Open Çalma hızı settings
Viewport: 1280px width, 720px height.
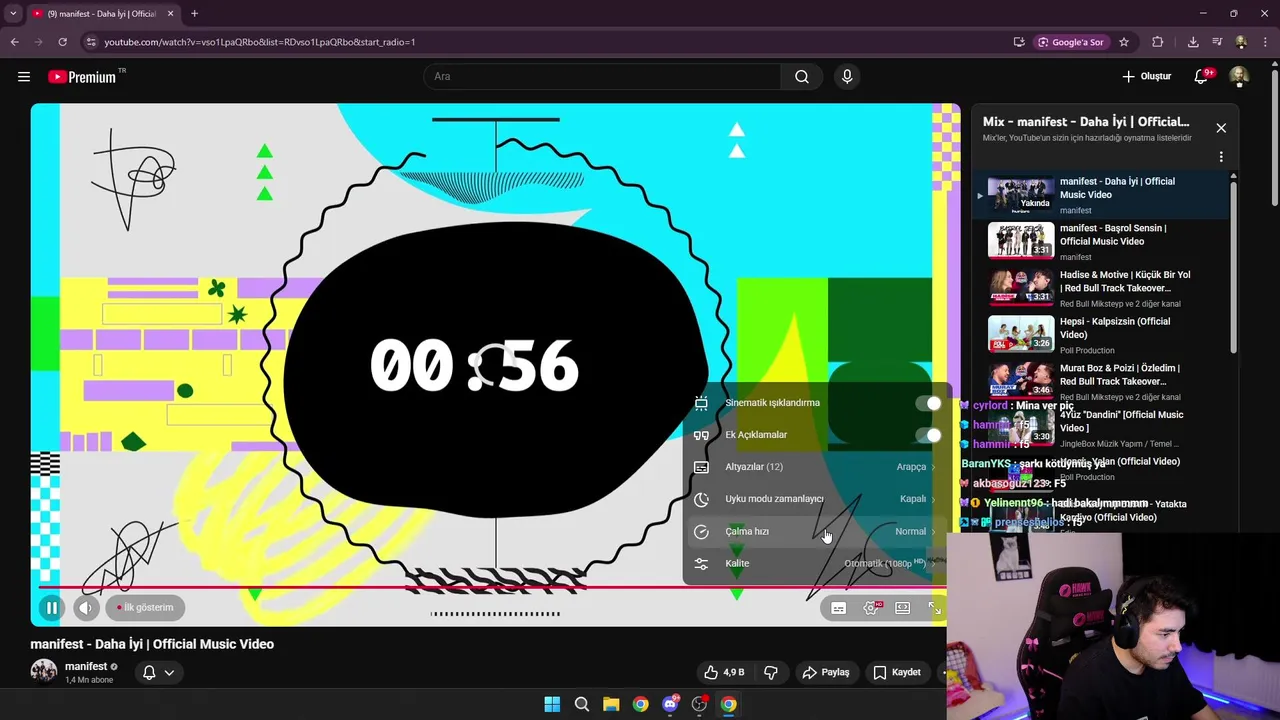(x=816, y=531)
